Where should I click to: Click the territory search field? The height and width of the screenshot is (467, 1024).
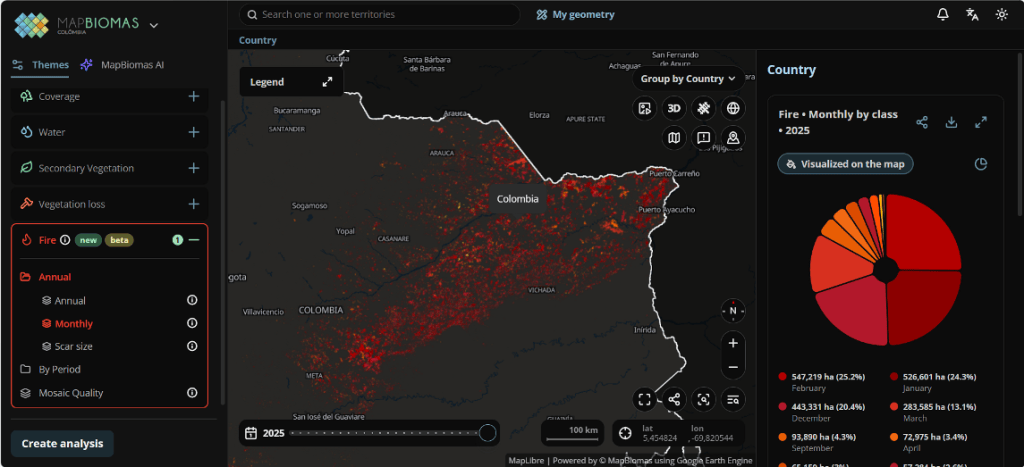coord(379,14)
